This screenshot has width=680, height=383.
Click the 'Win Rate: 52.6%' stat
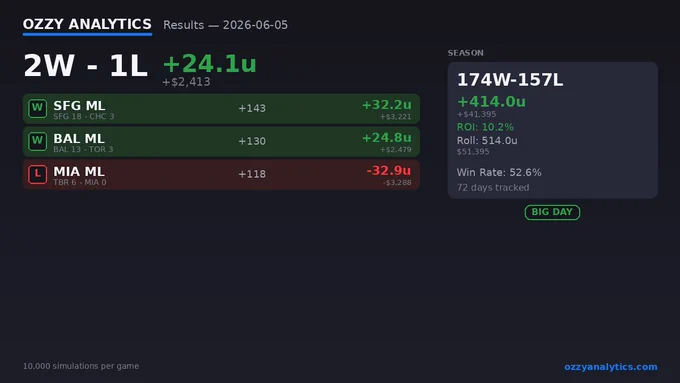(499, 173)
